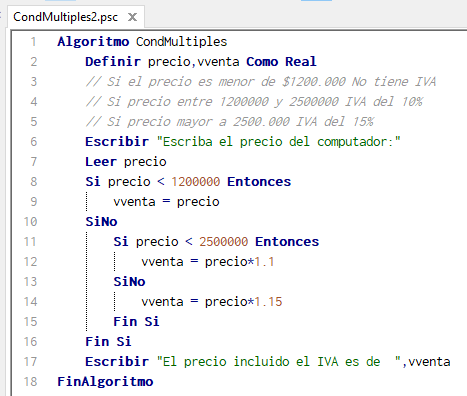
Task: Click 'Entonces' on line 8
Action: click(x=259, y=182)
